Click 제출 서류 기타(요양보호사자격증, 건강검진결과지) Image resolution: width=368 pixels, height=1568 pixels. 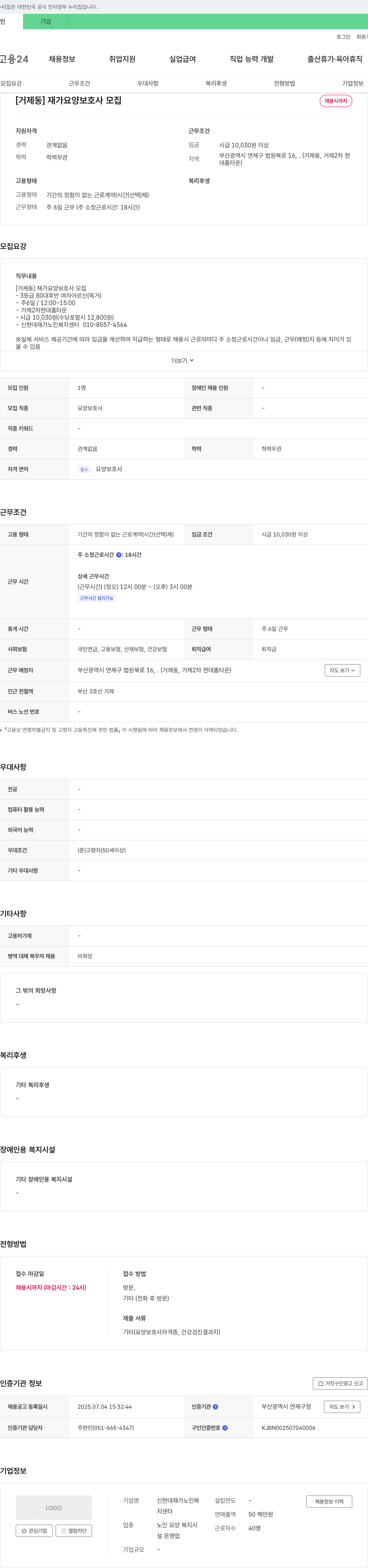[171, 1332]
